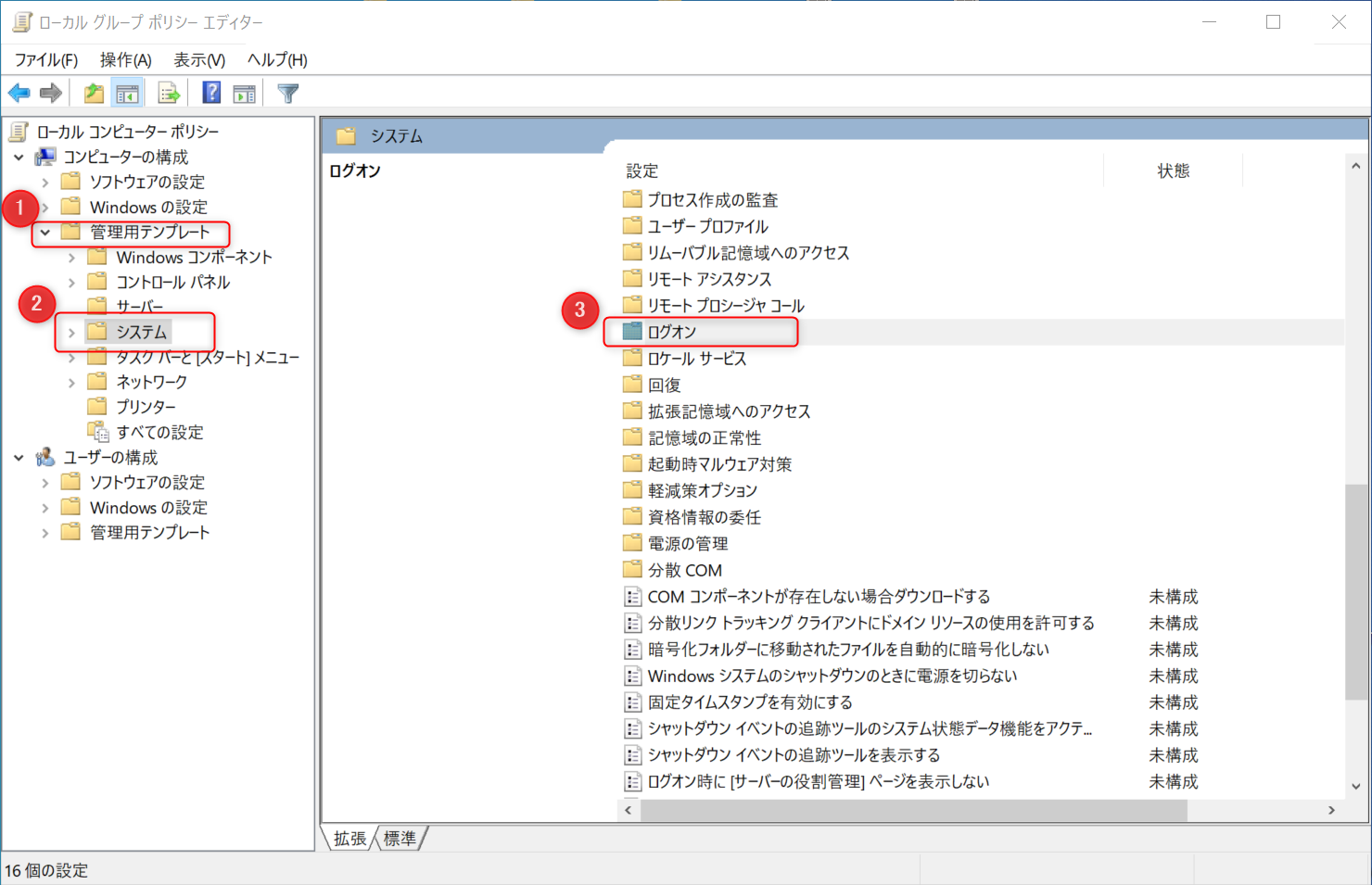The image size is (1372, 885).
Task: Toggle the policy filter icon
Action: 287,92
